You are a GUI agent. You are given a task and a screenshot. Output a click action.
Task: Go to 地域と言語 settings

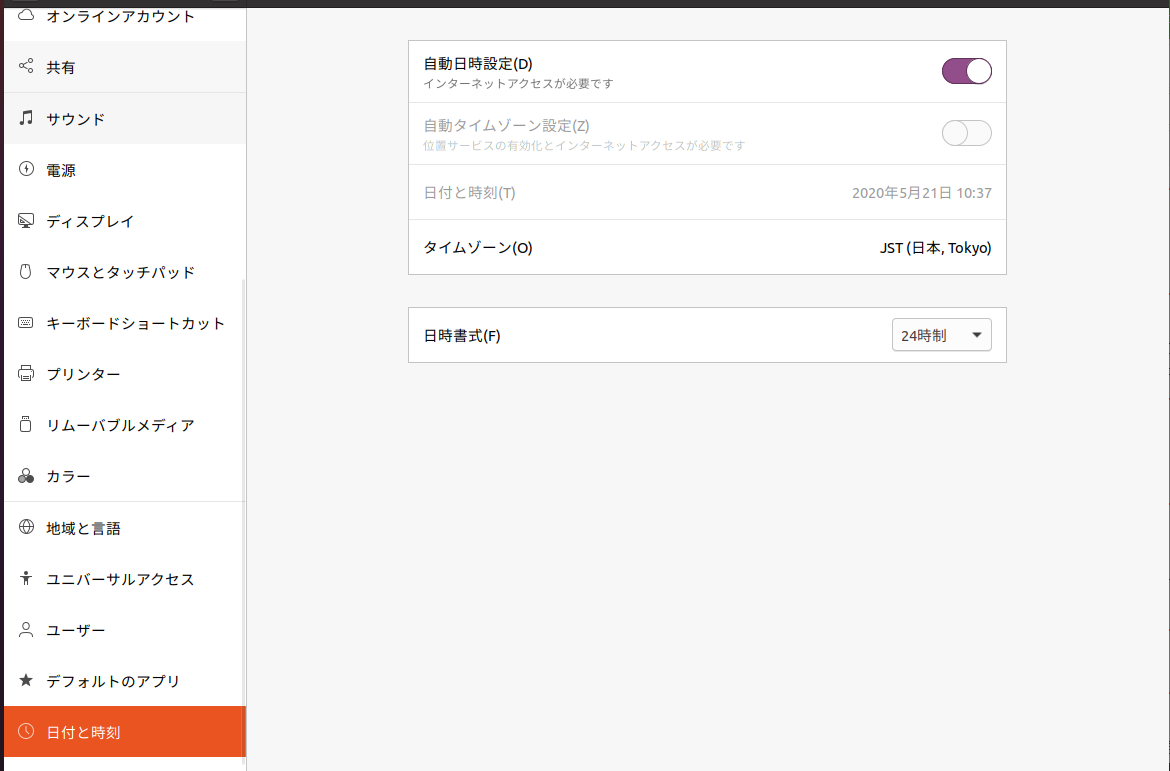click(125, 528)
